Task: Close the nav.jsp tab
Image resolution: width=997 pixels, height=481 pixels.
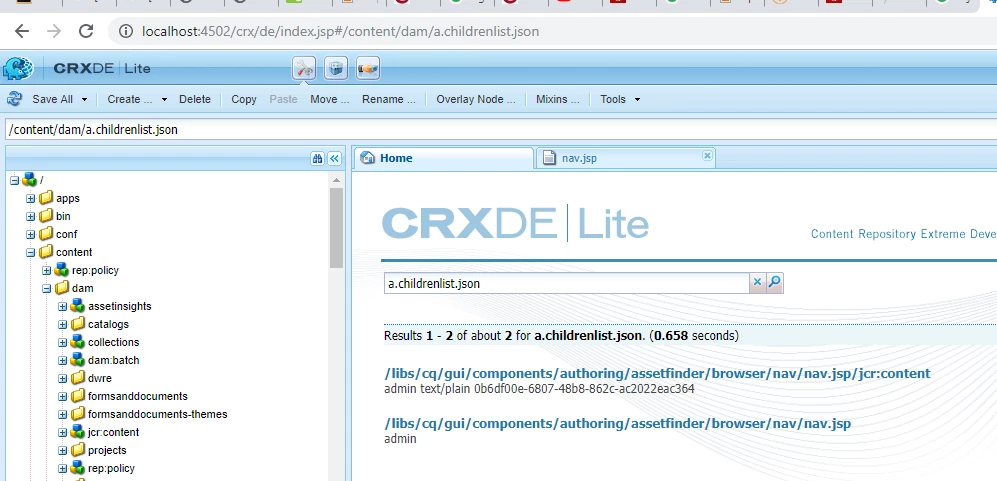Action: (707, 155)
